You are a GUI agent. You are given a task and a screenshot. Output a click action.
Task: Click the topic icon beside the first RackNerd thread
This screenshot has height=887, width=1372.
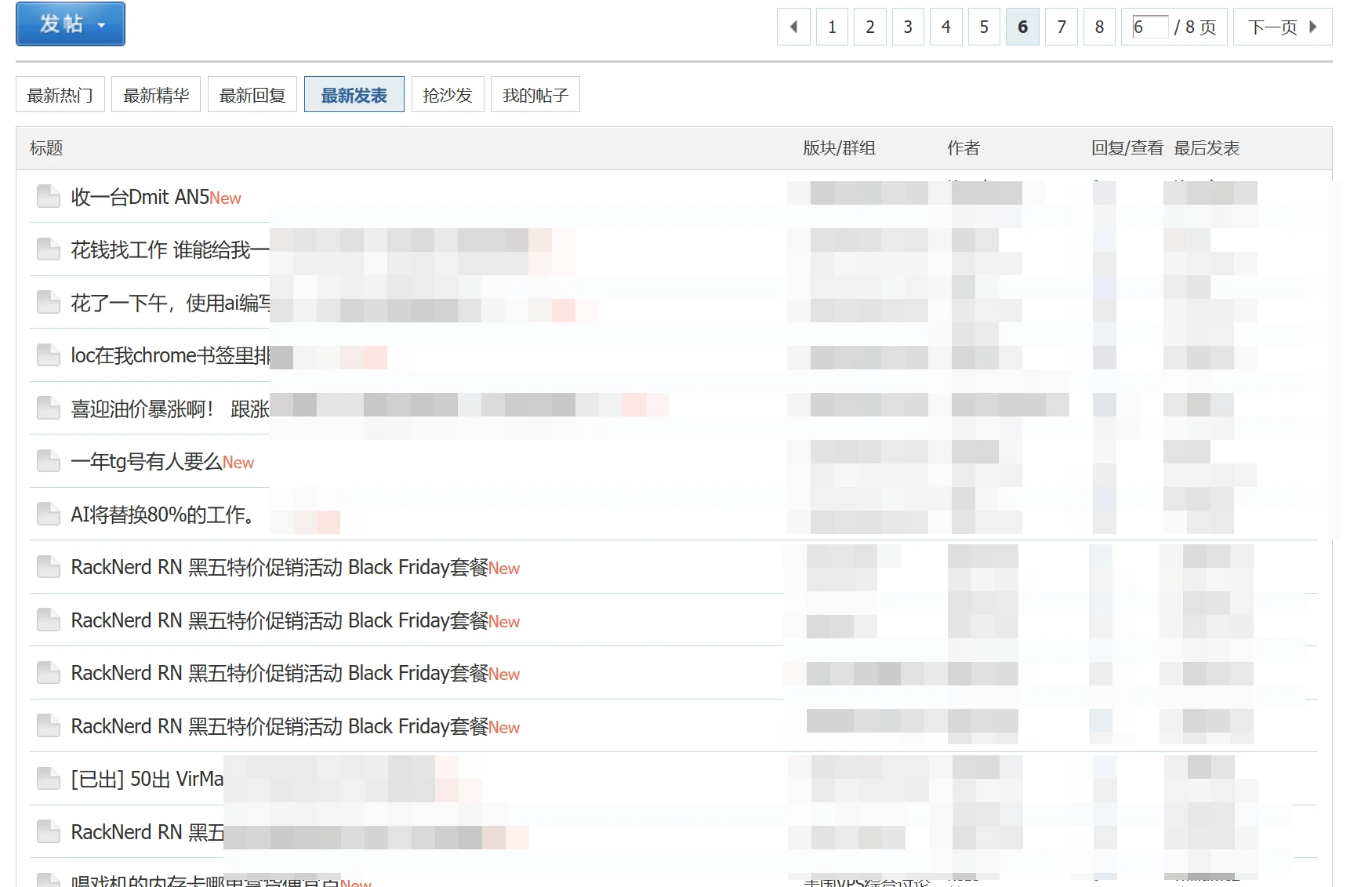pos(47,566)
